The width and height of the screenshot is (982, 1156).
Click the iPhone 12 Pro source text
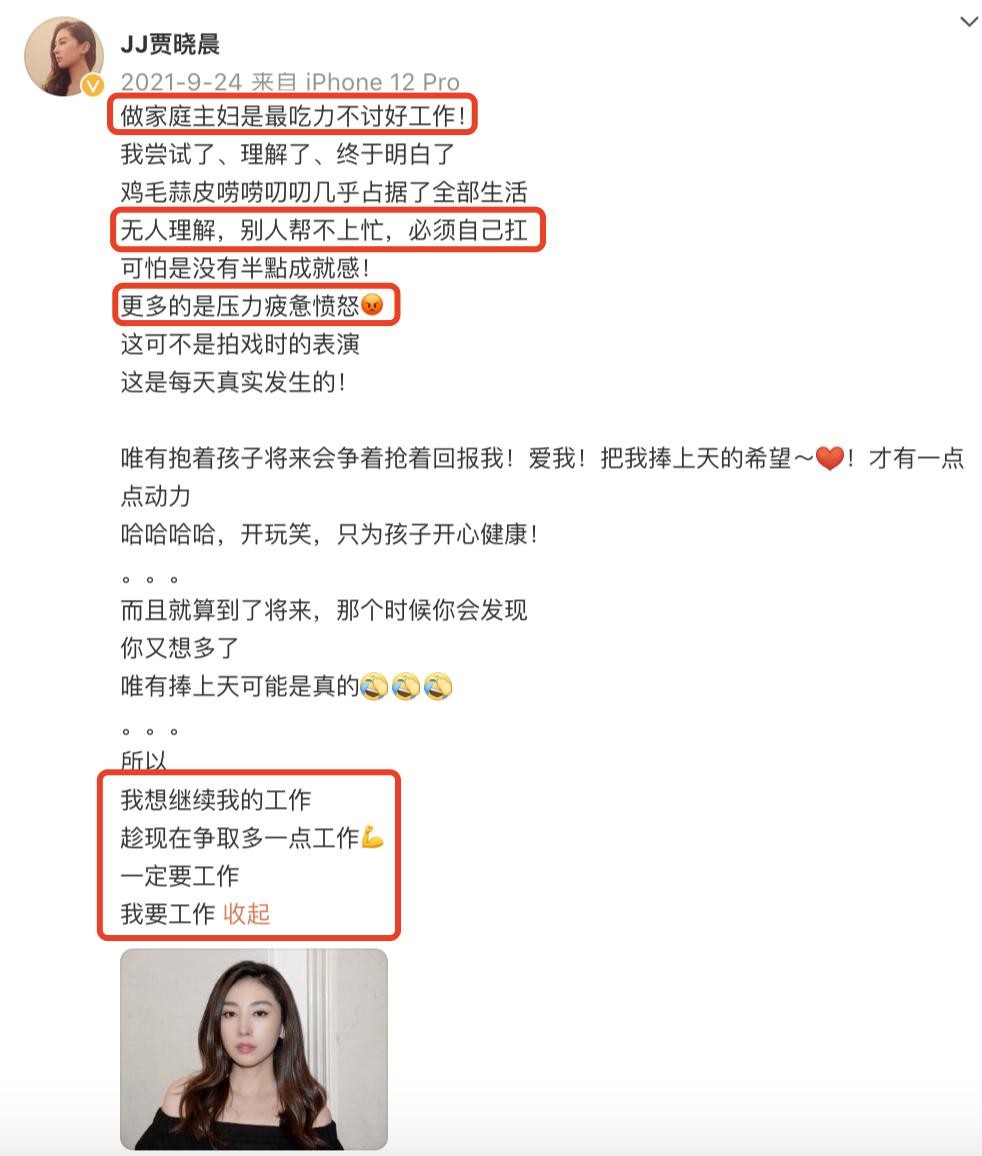(x=383, y=81)
